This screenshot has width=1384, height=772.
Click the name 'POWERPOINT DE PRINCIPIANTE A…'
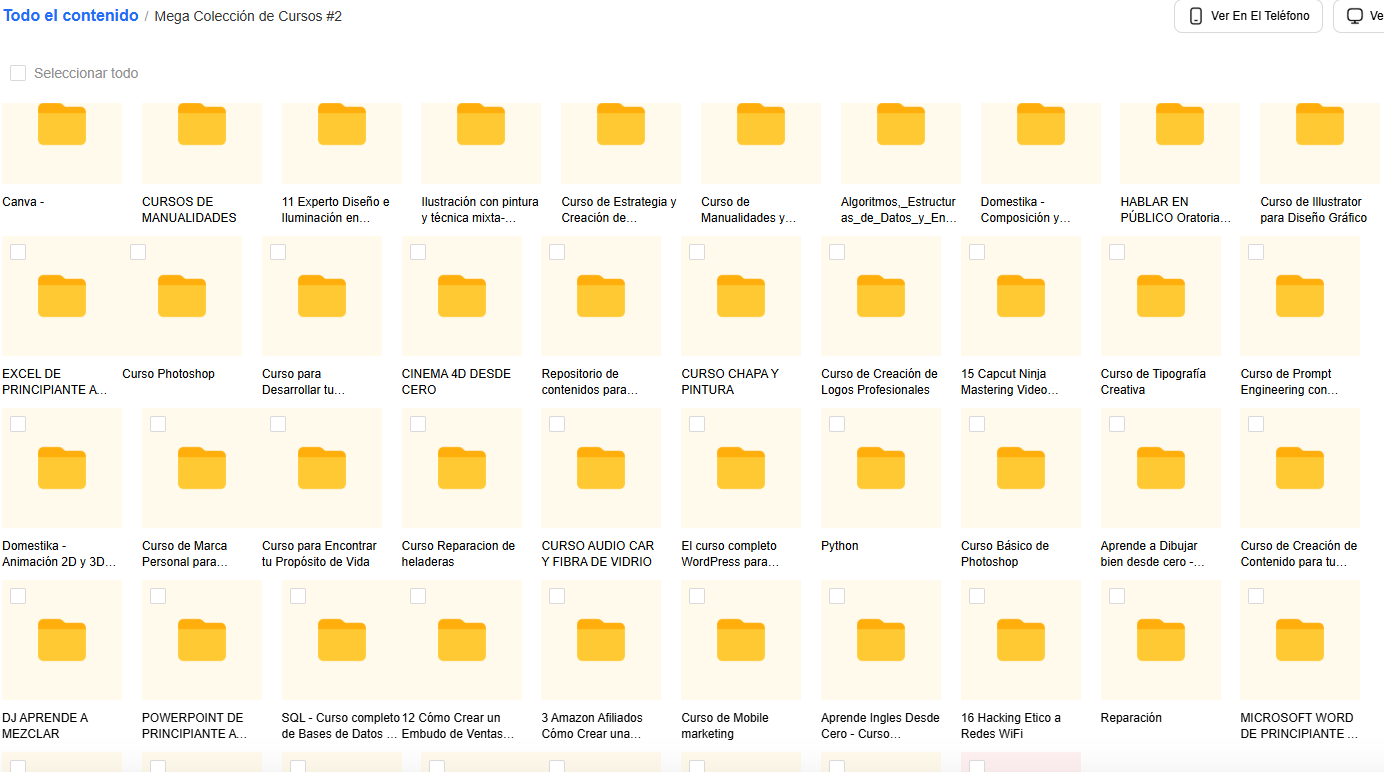tap(195, 726)
